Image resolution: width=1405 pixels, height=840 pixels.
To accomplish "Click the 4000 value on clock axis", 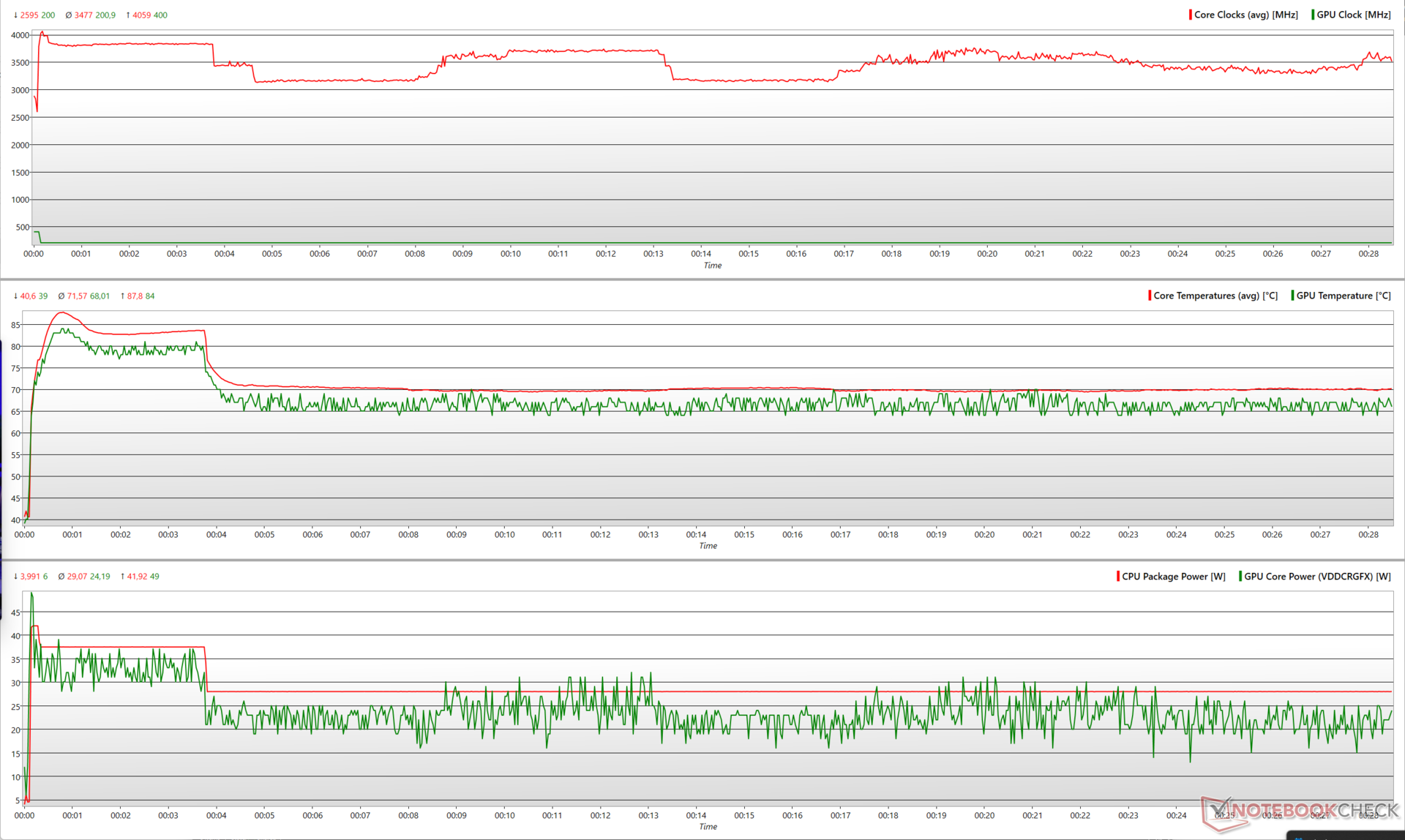I will (x=20, y=35).
